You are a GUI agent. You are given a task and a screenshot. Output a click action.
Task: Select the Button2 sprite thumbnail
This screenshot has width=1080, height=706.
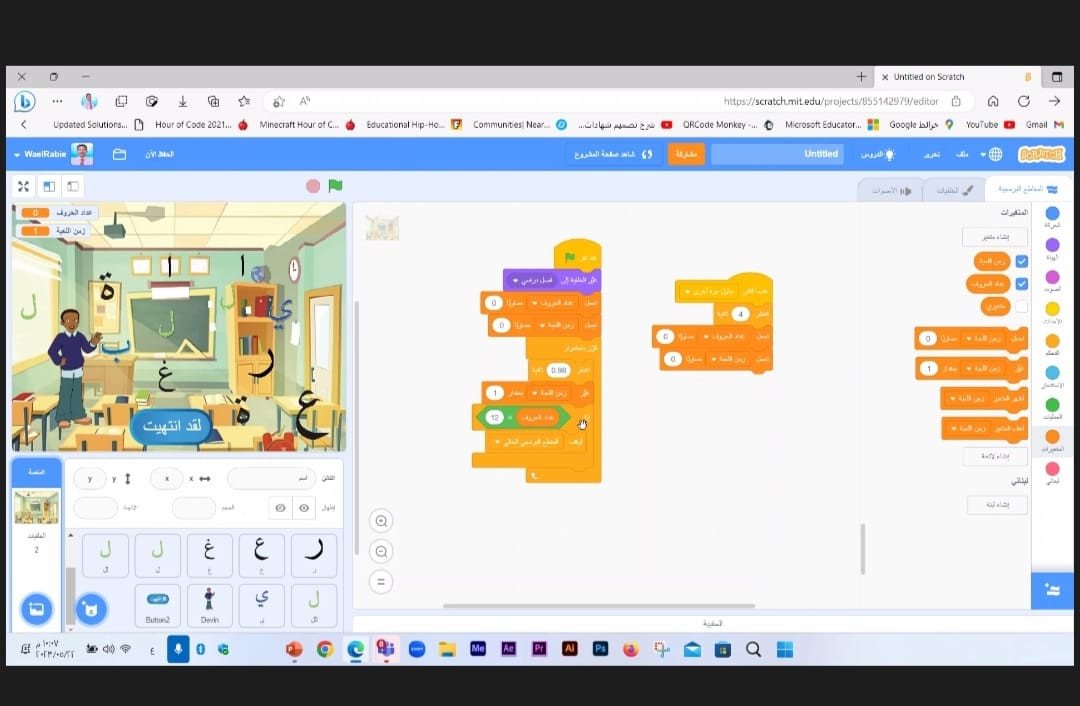pos(158,605)
